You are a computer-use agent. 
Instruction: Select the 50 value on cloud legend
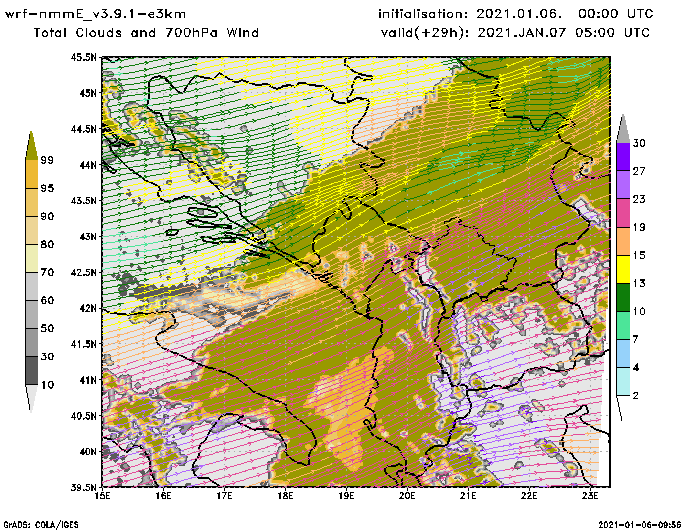(47, 328)
